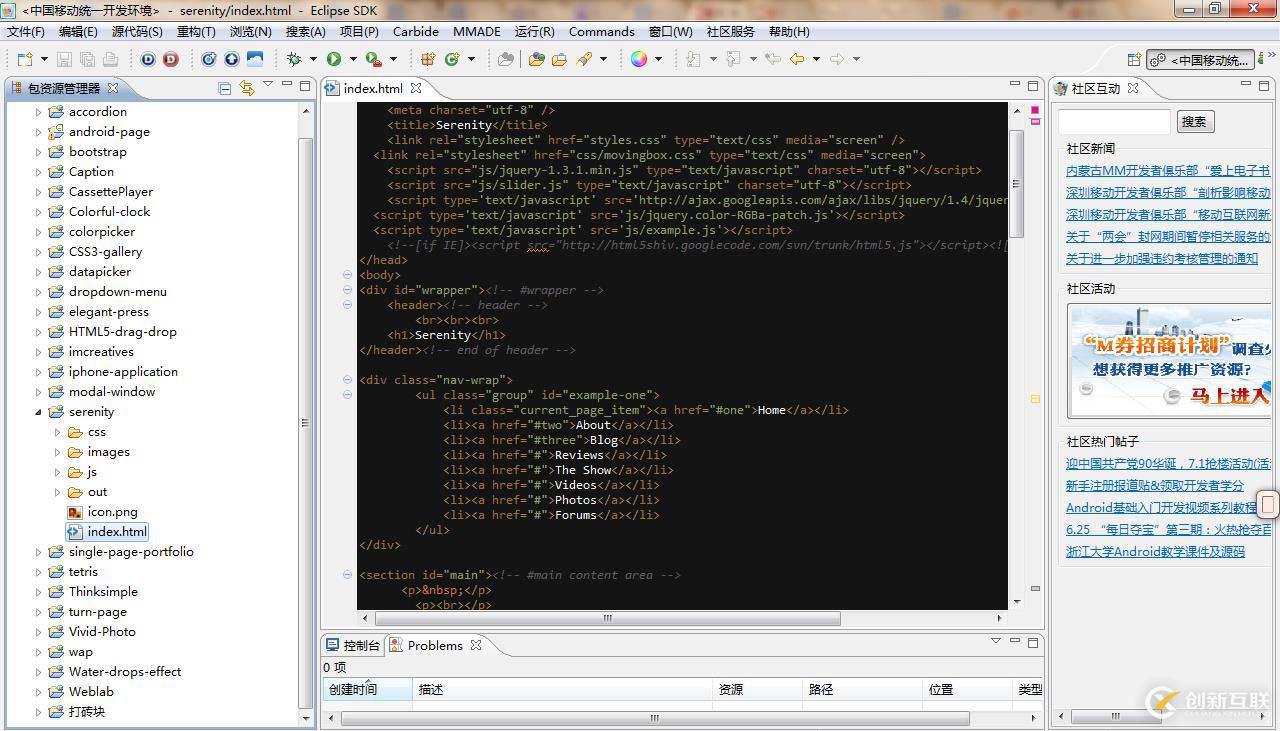Open link 关于进一步加强违约考核管理的通知
1280x731 pixels.
pyautogui.click(x=1162, y=259)
